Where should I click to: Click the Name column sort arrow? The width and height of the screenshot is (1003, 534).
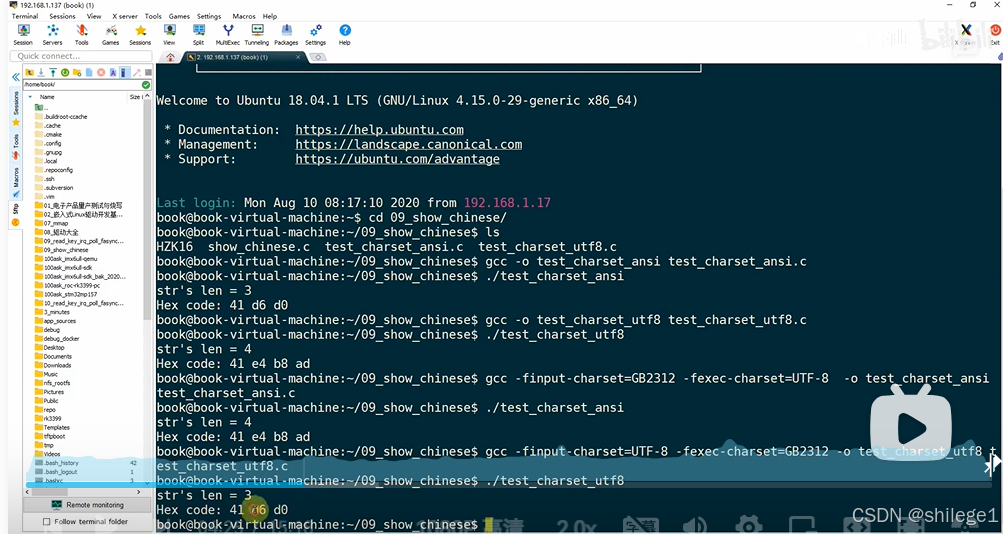(30, 97)
